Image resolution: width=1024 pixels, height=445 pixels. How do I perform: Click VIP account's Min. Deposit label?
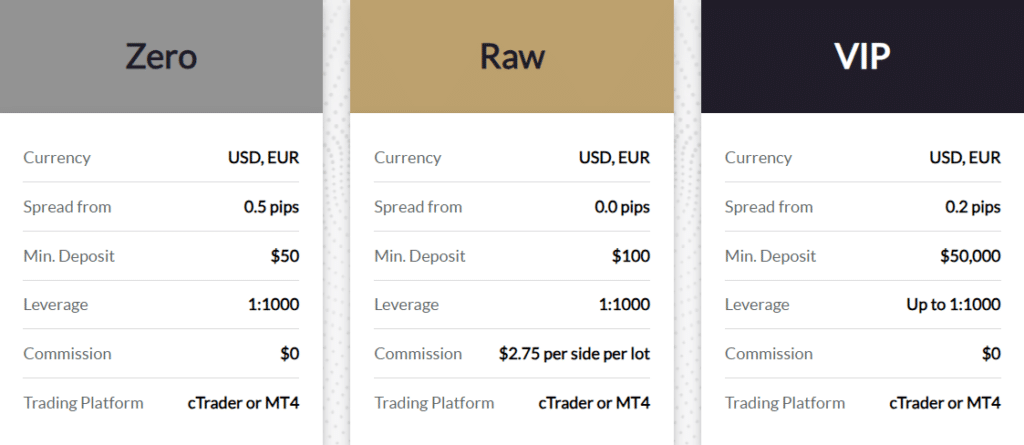(x=771, y=256)
